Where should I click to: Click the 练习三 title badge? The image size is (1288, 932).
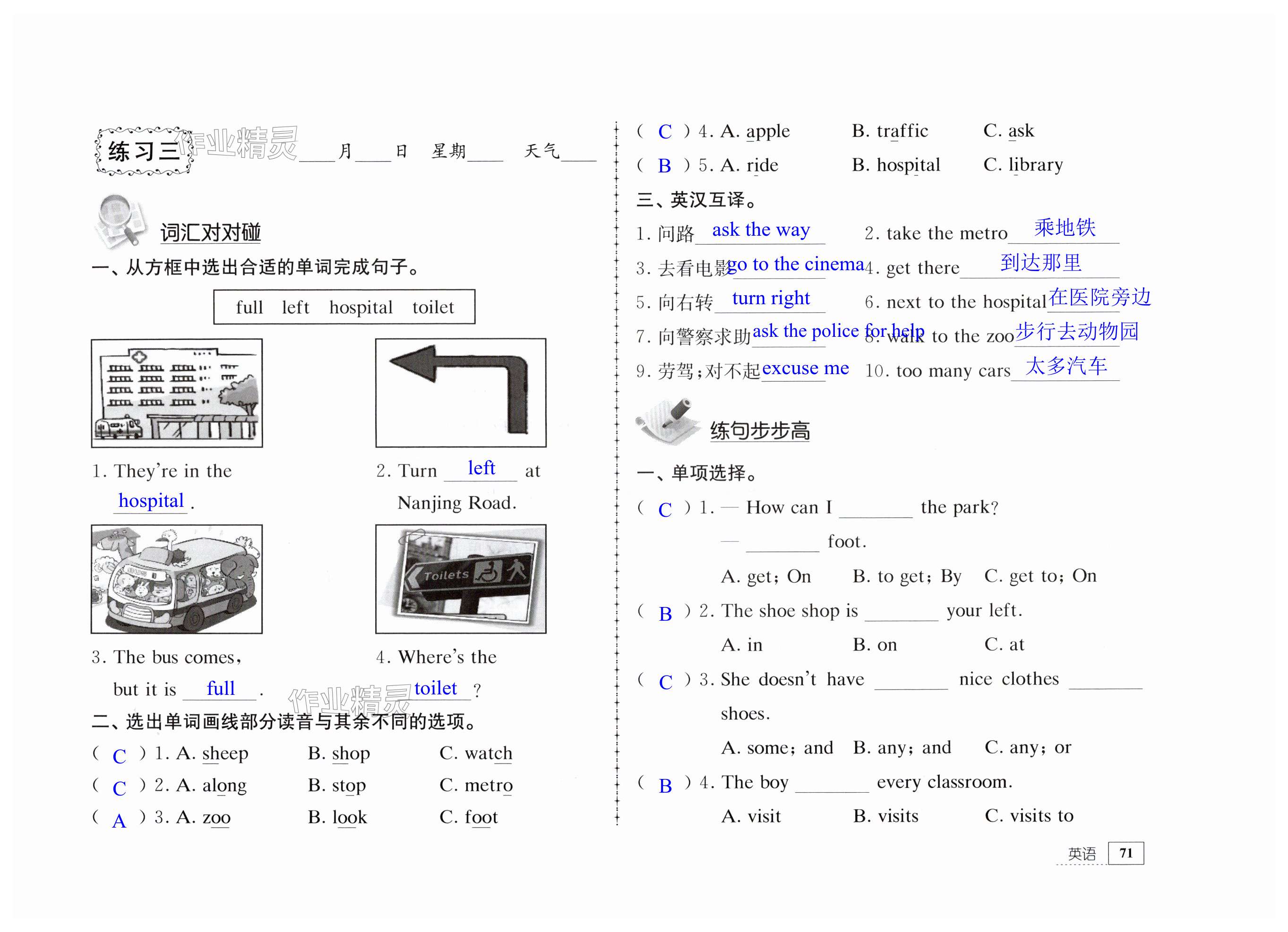point(144,152)
